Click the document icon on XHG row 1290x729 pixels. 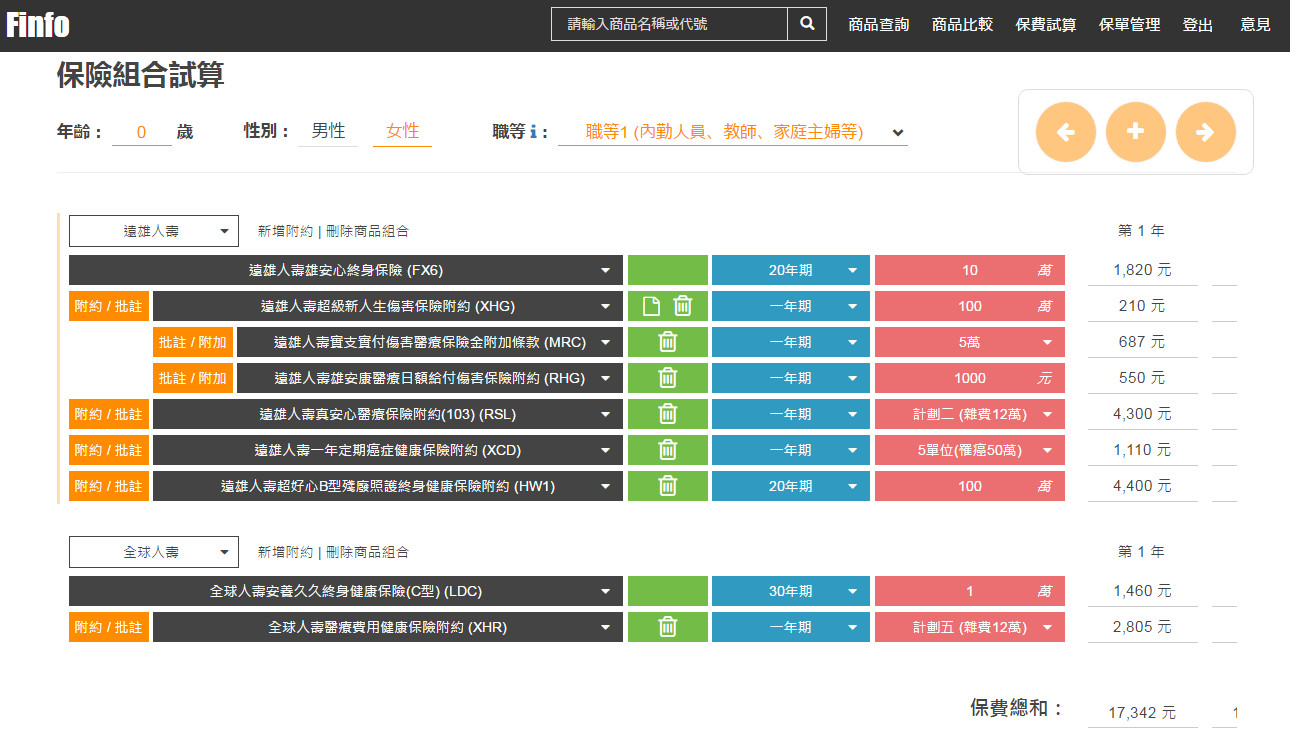pyautogui.click(x=651, y=306)
